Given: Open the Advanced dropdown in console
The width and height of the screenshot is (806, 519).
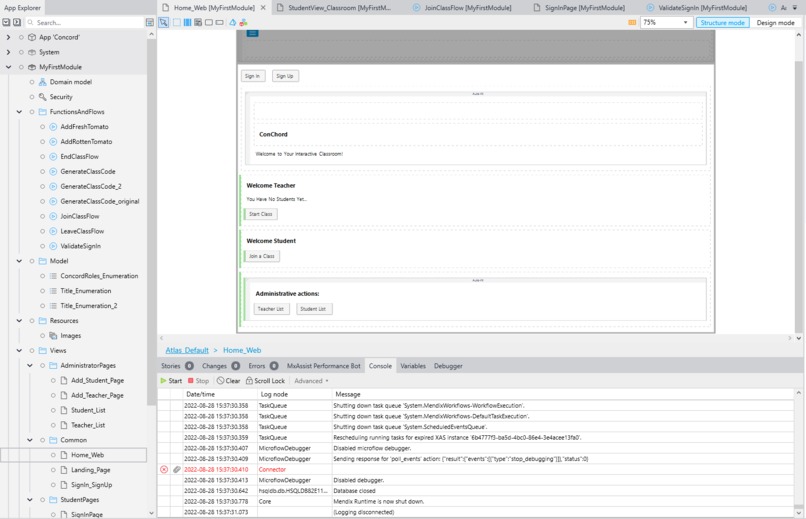Looking at the screenshot, I should tap(311, 381).
